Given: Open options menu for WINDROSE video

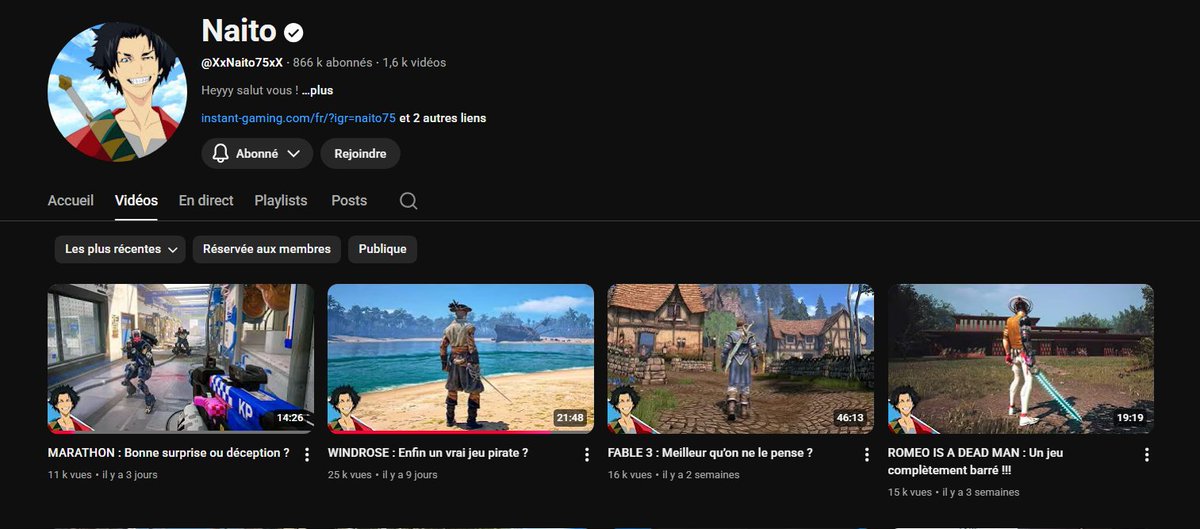Looking at the screenshot, I should pyautogui.click(x=586, y=454).
